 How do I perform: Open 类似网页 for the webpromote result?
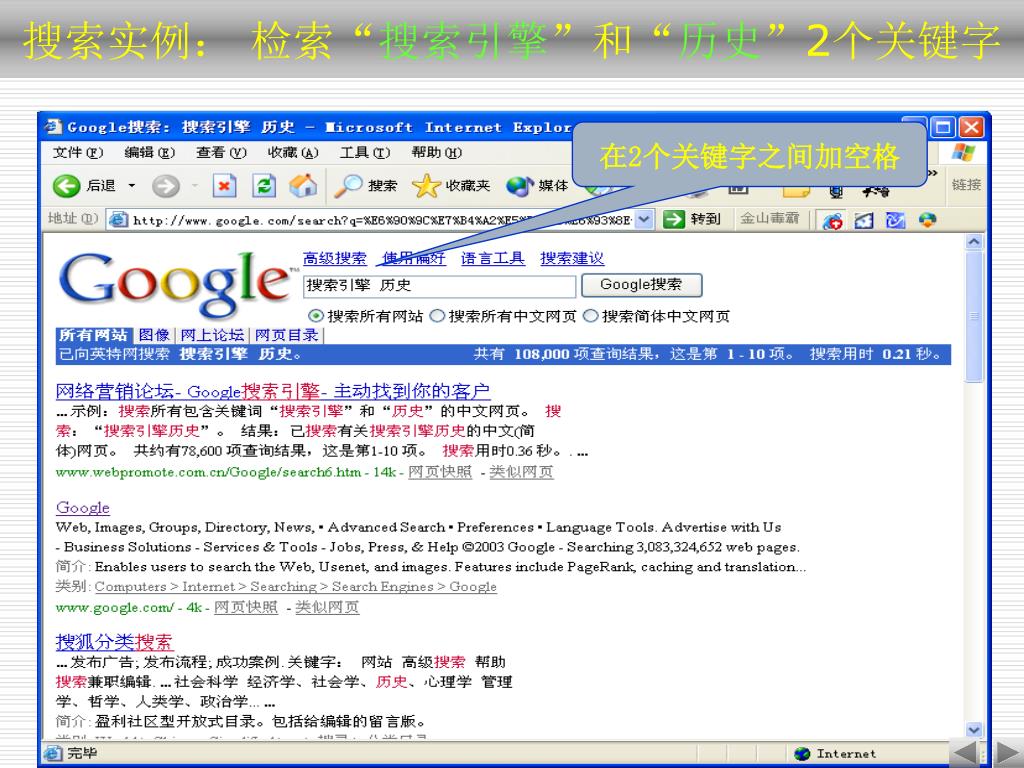click(x=521, y=472)
